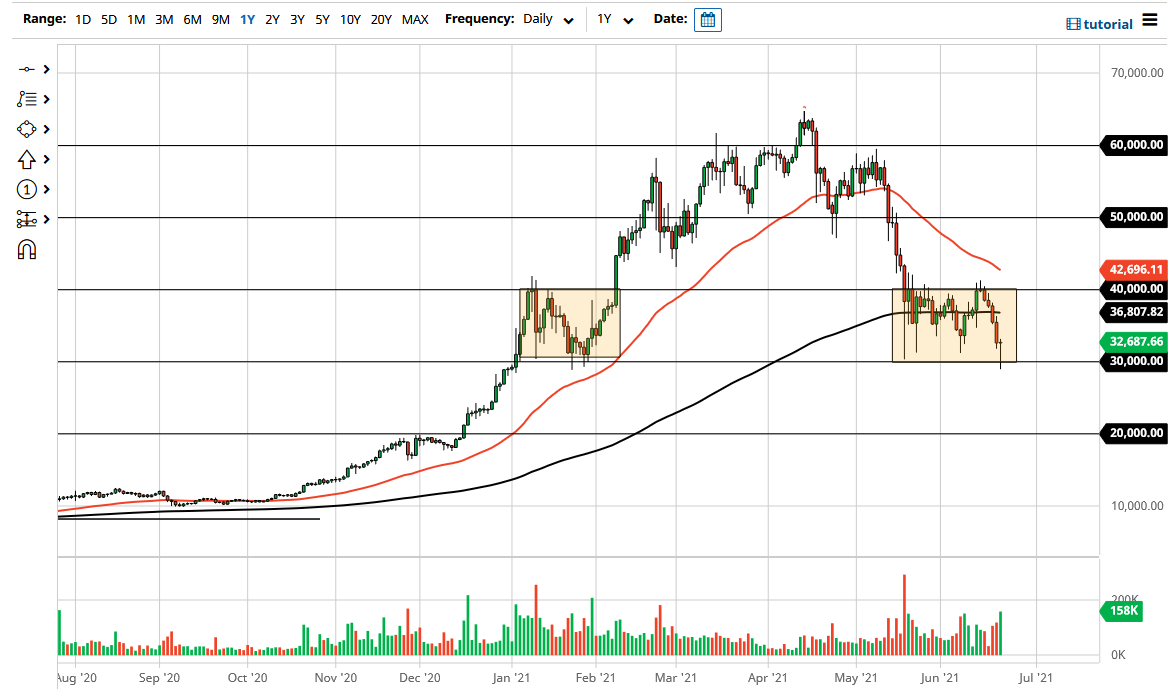Click the calendar Date picker icon

(x=708, y=19)
